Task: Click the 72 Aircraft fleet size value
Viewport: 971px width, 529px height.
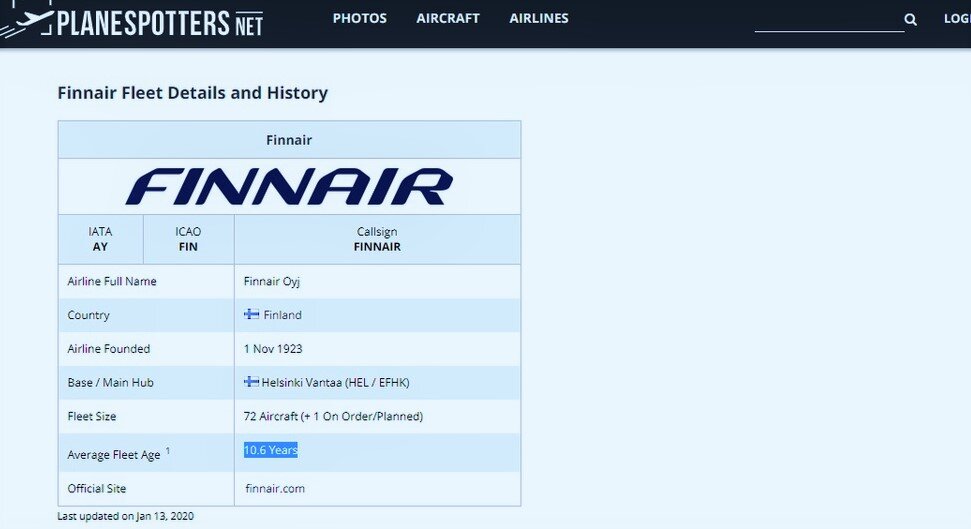Action: (333, 416)
